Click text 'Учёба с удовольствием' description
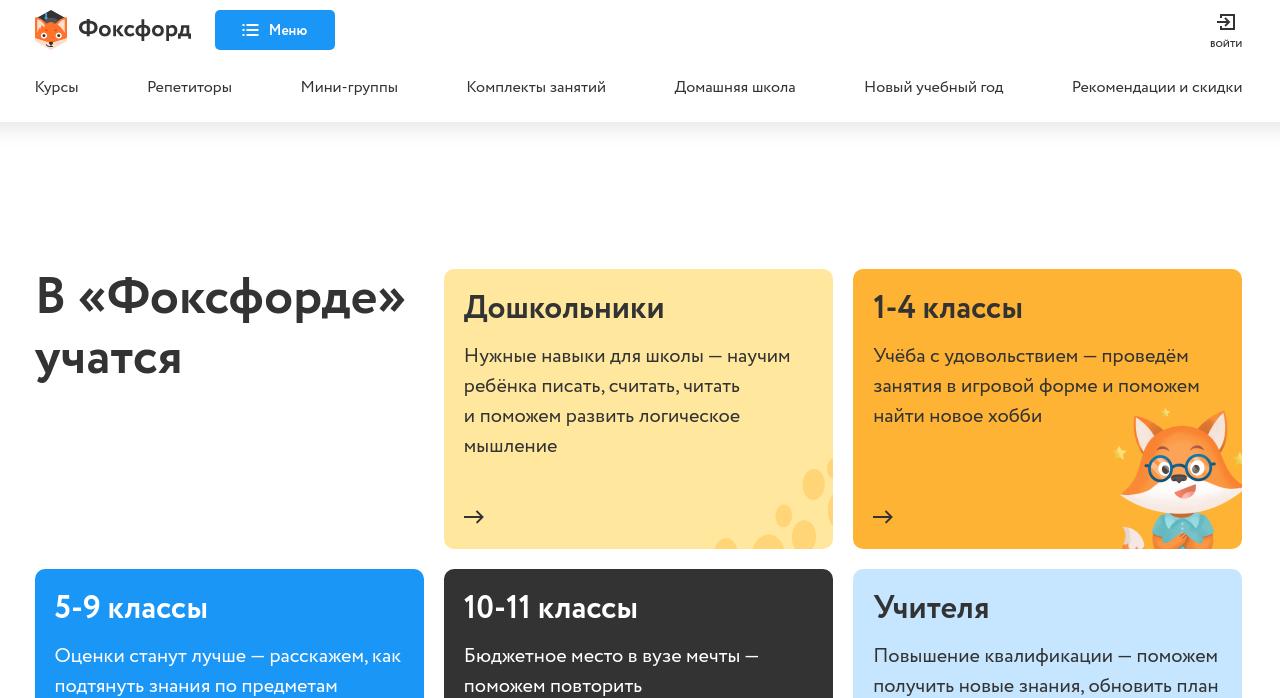 coord(1036,386)
